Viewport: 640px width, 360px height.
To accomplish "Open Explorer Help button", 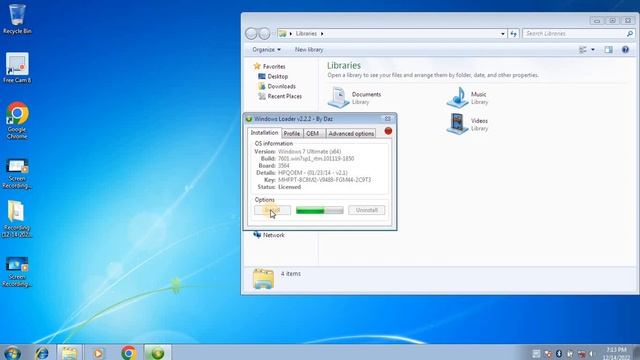I will click(x=625, y=50).
